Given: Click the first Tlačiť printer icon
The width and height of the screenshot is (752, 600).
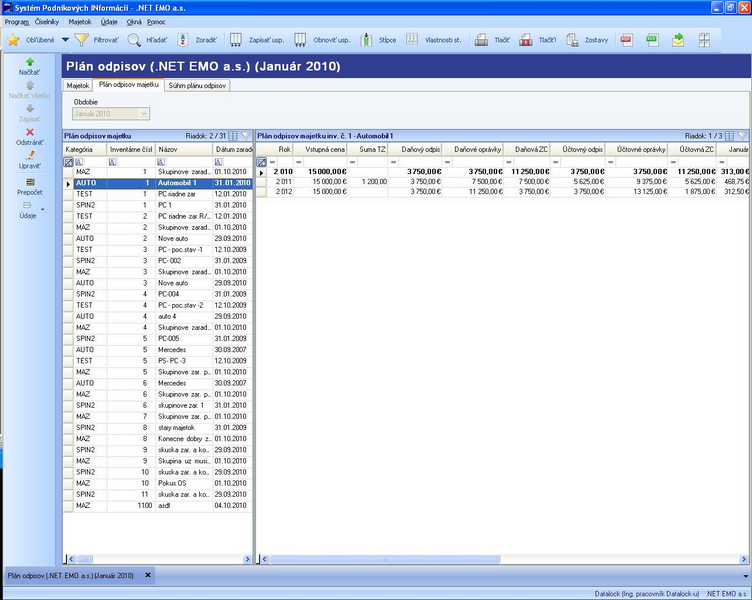Looking at the screenshot, I should [x=482, y=40].
